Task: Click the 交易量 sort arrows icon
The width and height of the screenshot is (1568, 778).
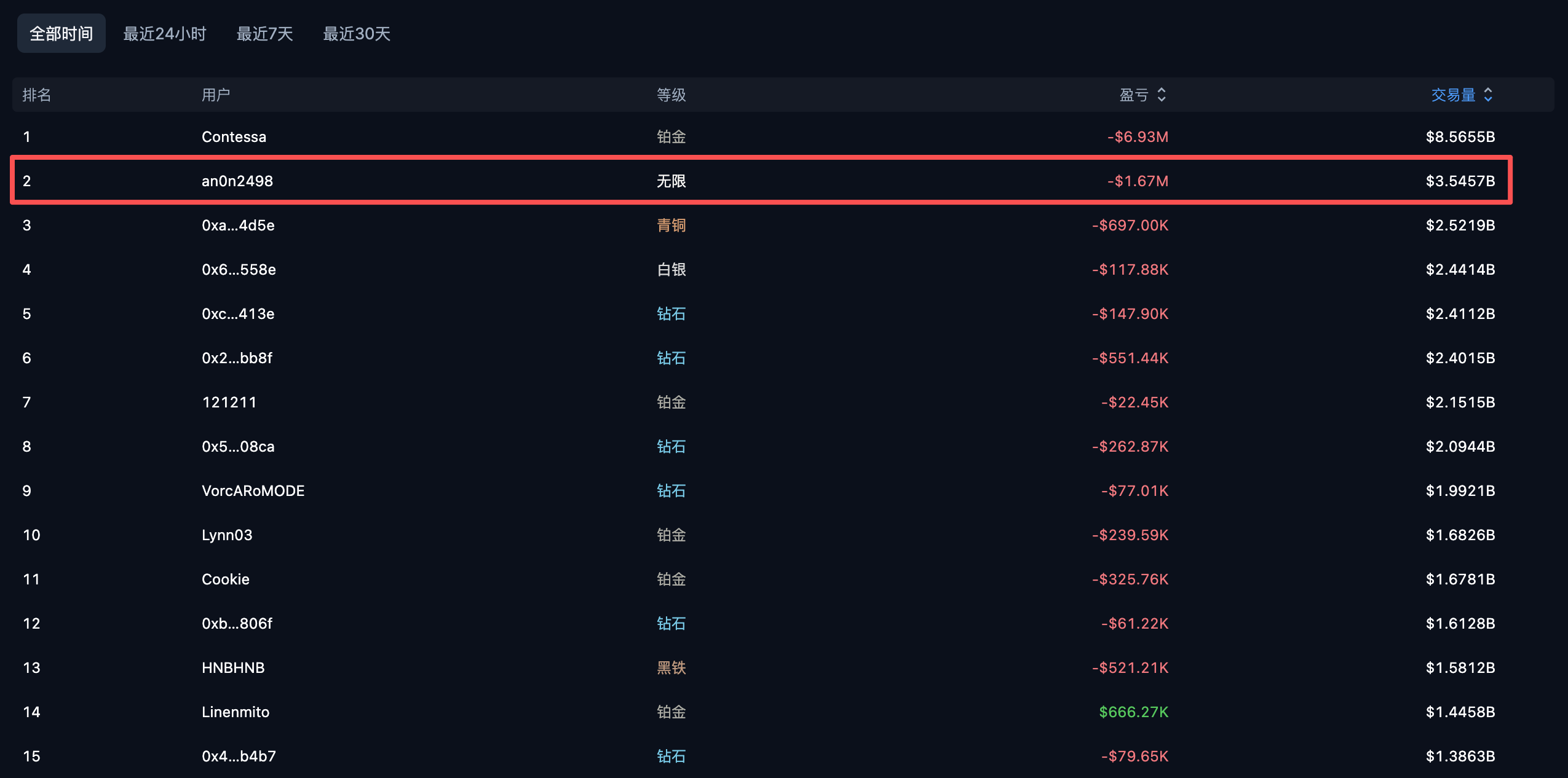Action: [x=1488, y=95]
